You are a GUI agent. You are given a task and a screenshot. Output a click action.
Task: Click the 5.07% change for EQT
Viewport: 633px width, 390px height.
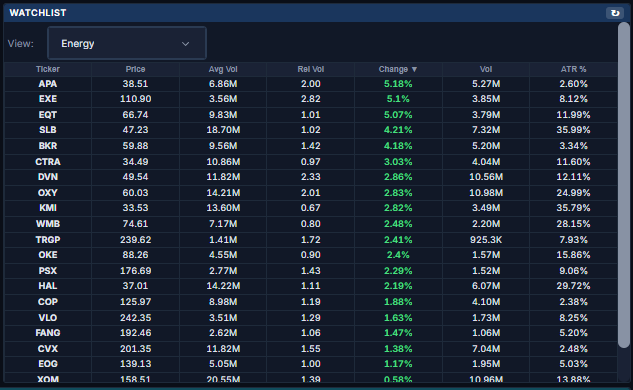(x=398, y=115)
